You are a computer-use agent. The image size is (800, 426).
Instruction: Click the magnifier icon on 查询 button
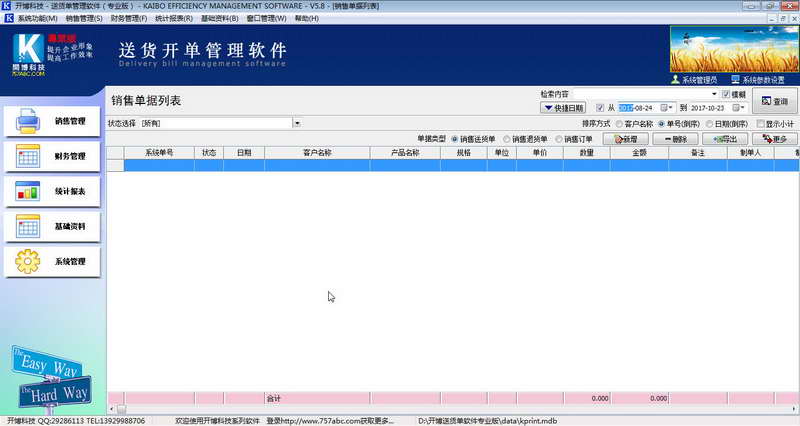766,101
